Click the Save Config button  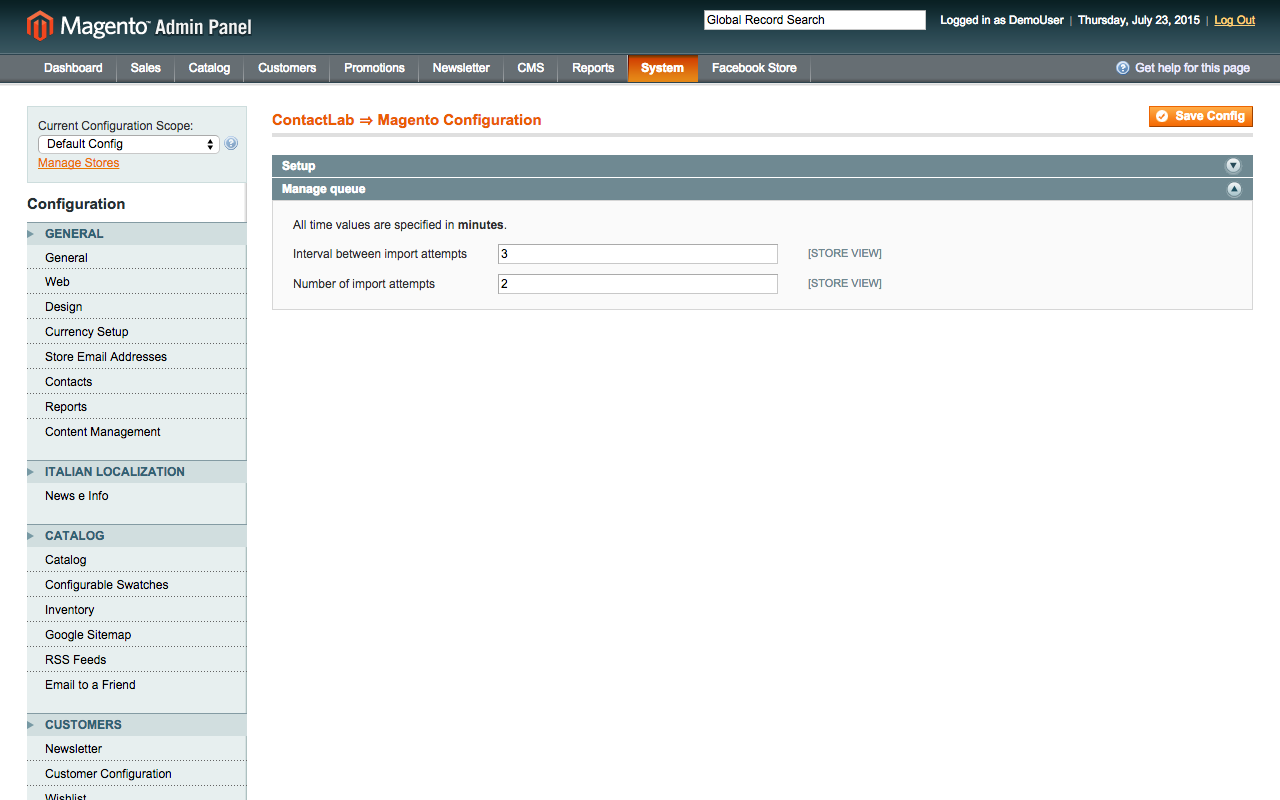tap(1201, 116)
